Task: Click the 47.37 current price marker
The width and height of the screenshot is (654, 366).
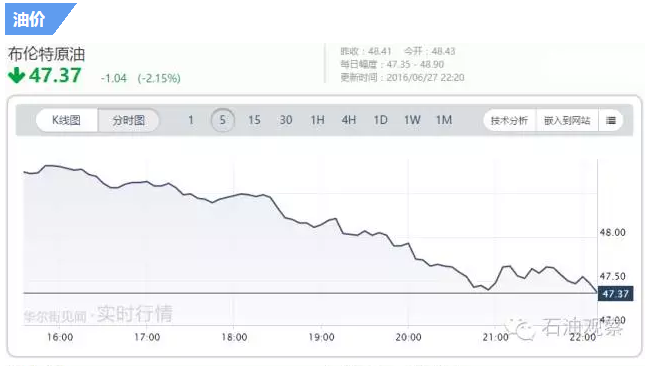Action: [616, 293]
